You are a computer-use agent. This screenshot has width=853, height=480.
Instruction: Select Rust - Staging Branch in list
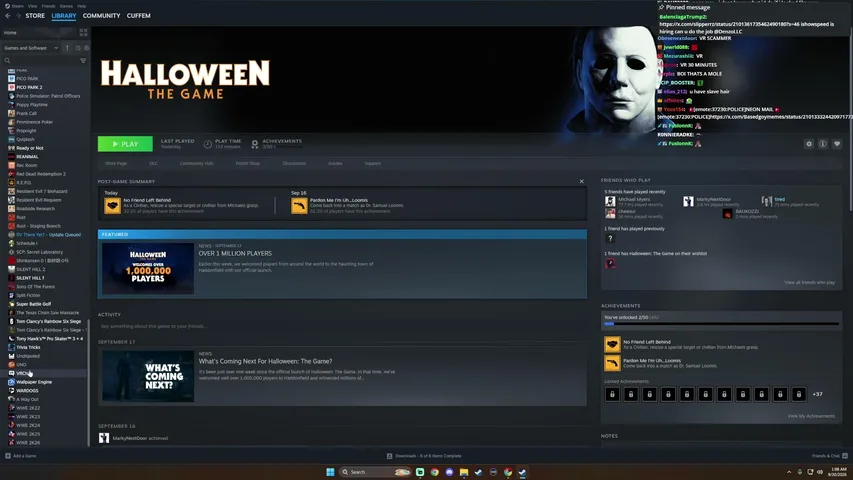coord(38,226)
